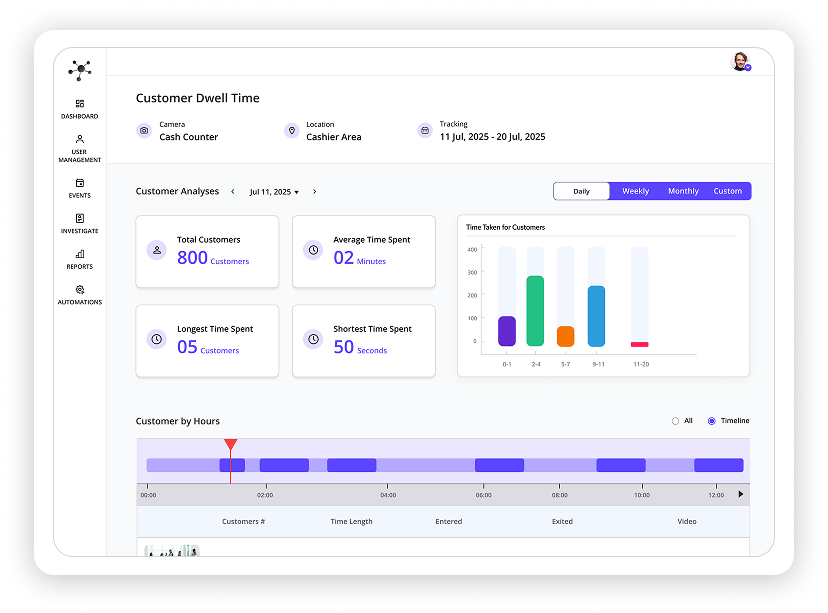Viewport: 828px width, 613px height.
Task: Open the Jul 11, 2025 date dropdown
Action: click(x=274, y=192)
